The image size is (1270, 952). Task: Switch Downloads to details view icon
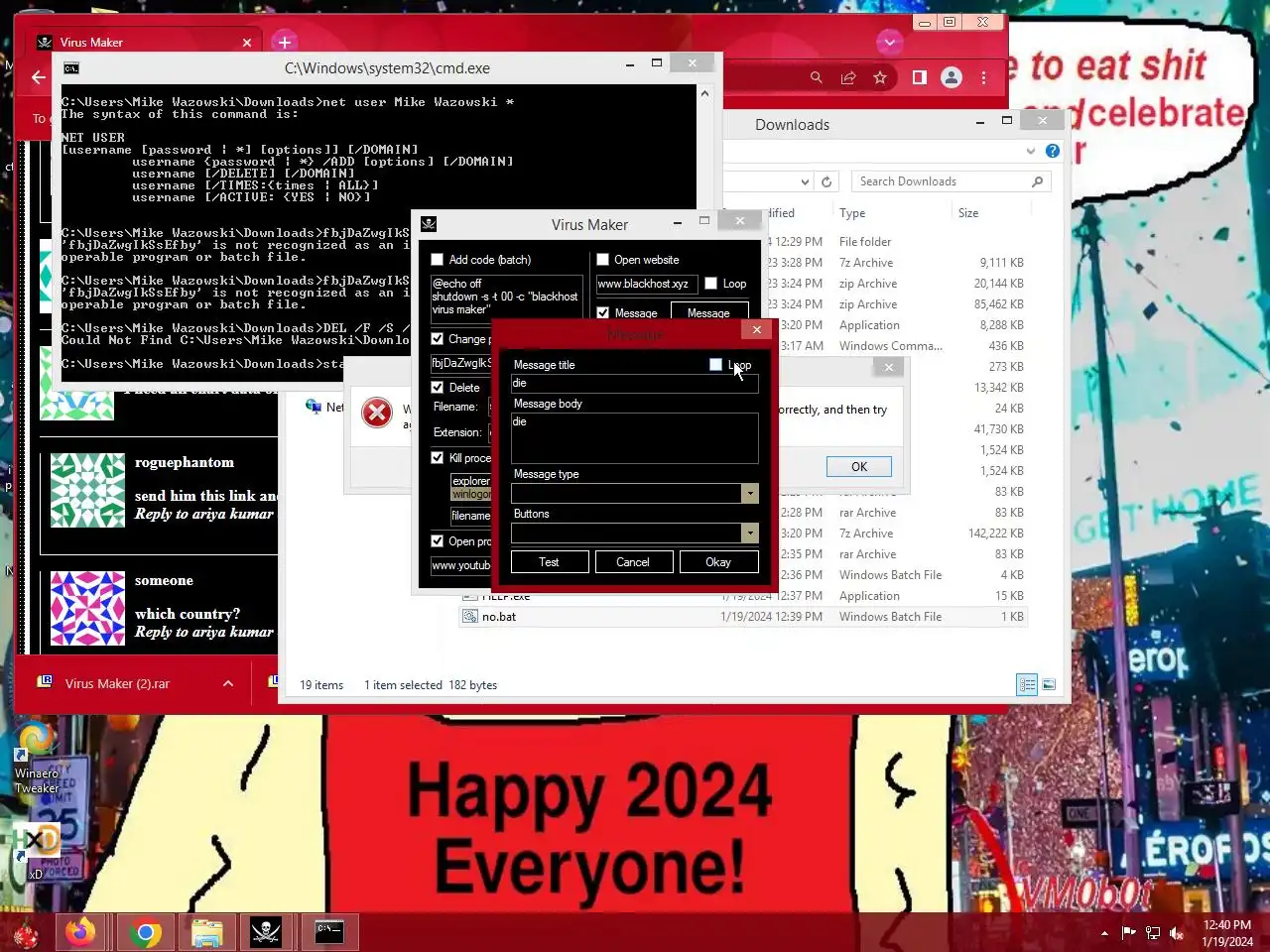[x=1027, y=684]
